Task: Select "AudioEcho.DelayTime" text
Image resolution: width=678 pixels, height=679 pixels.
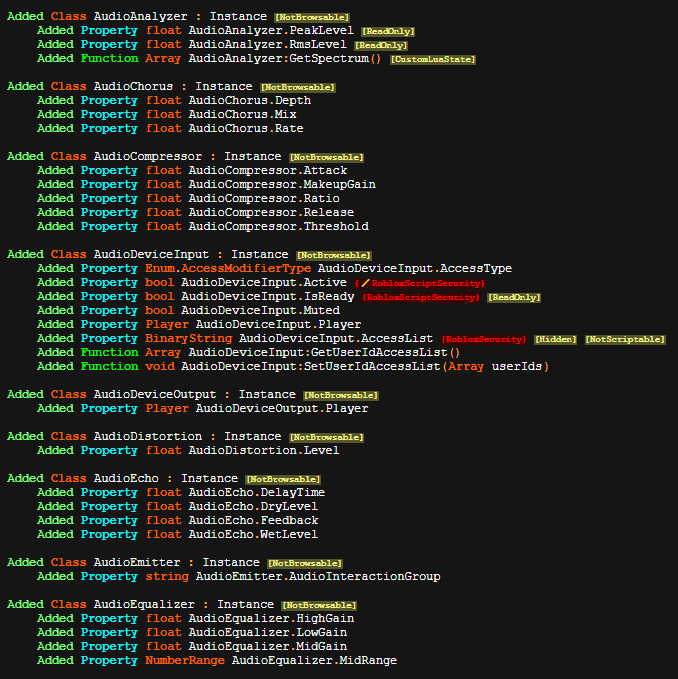Action: click(x=257, y=492)
